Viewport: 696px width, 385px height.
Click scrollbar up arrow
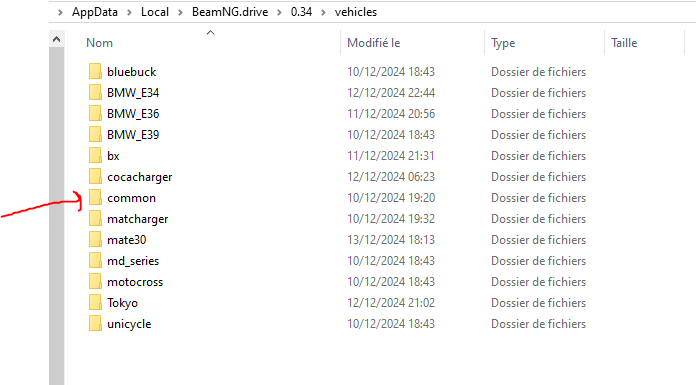[x=56, y=39]
